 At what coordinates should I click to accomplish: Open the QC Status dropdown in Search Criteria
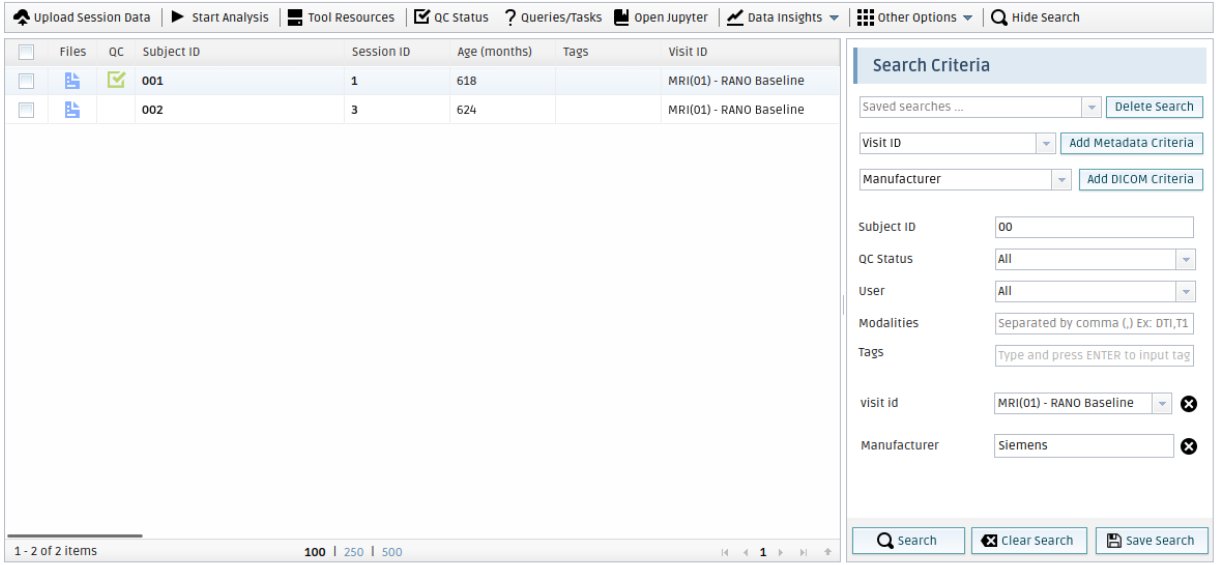1185,259
